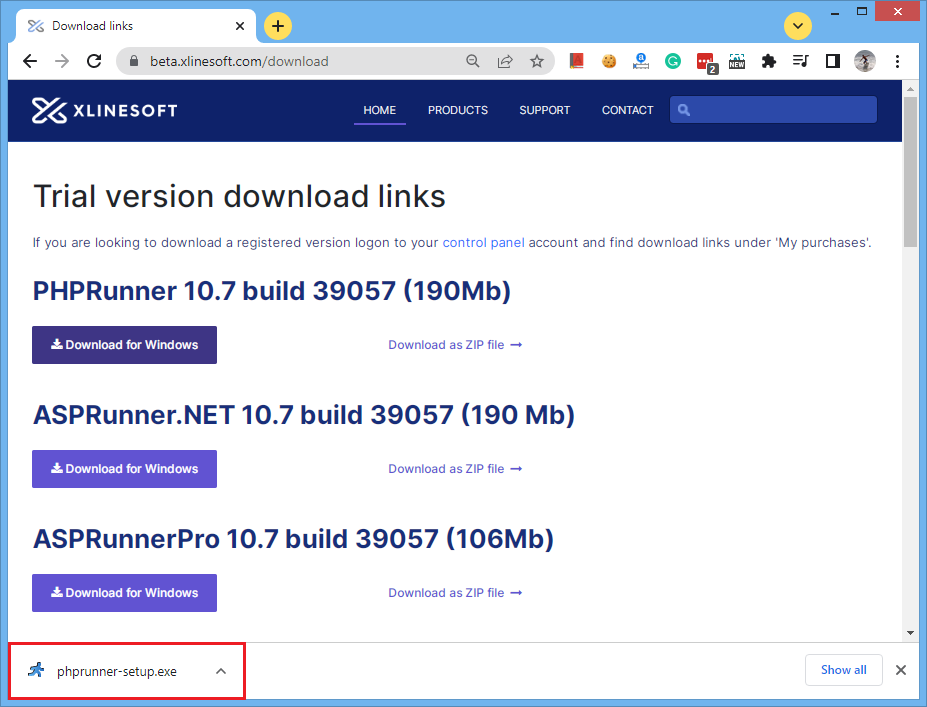
Task: Toggle the browser side panel
Action: click(832, 61)
